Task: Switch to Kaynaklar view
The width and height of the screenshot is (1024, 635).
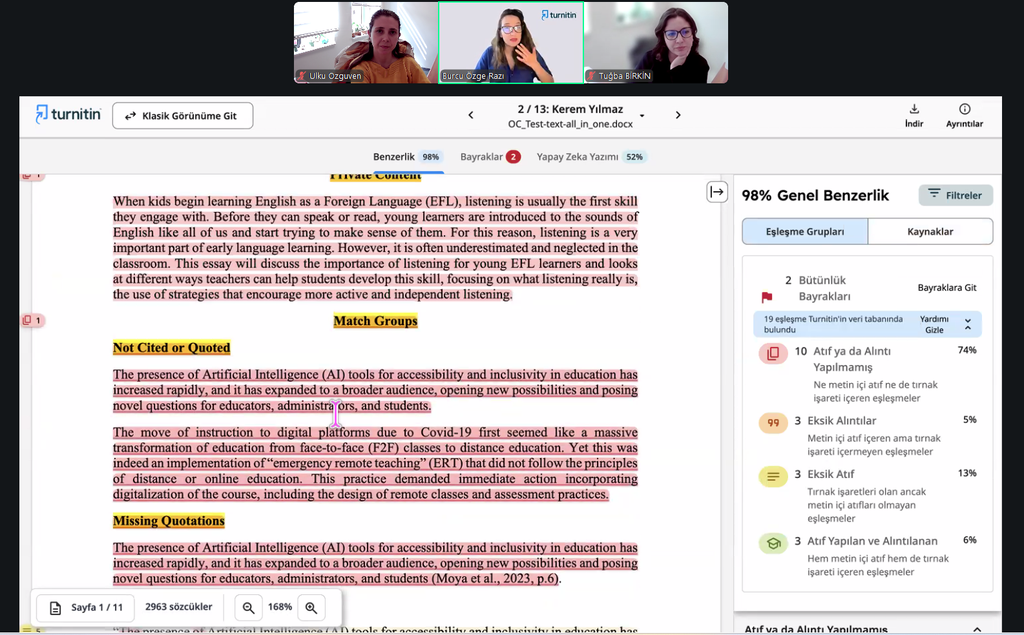Action: click(929, 232)
